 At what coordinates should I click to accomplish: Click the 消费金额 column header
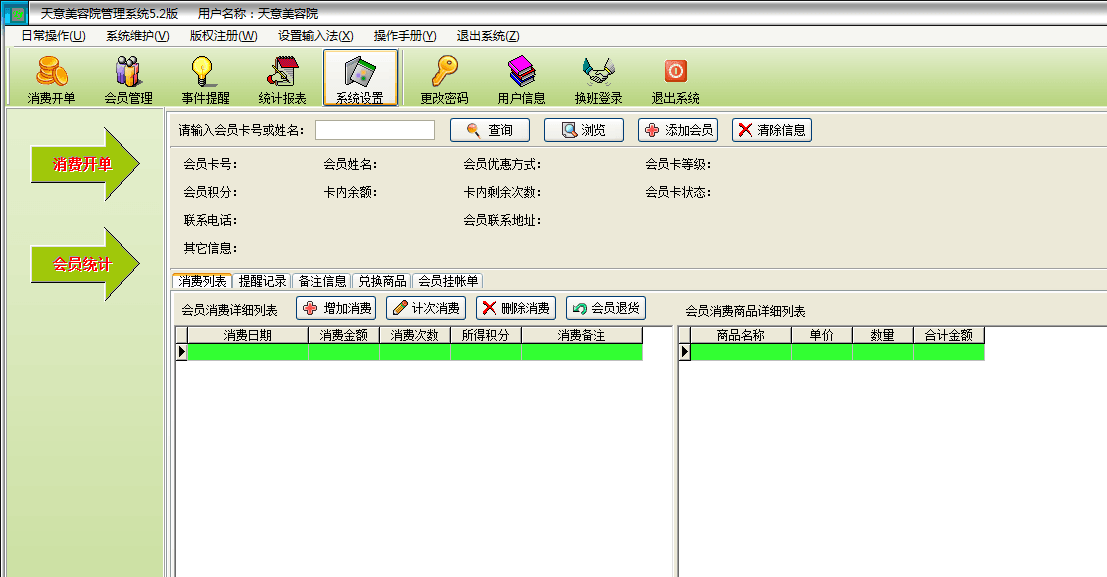tap(344, 335)
